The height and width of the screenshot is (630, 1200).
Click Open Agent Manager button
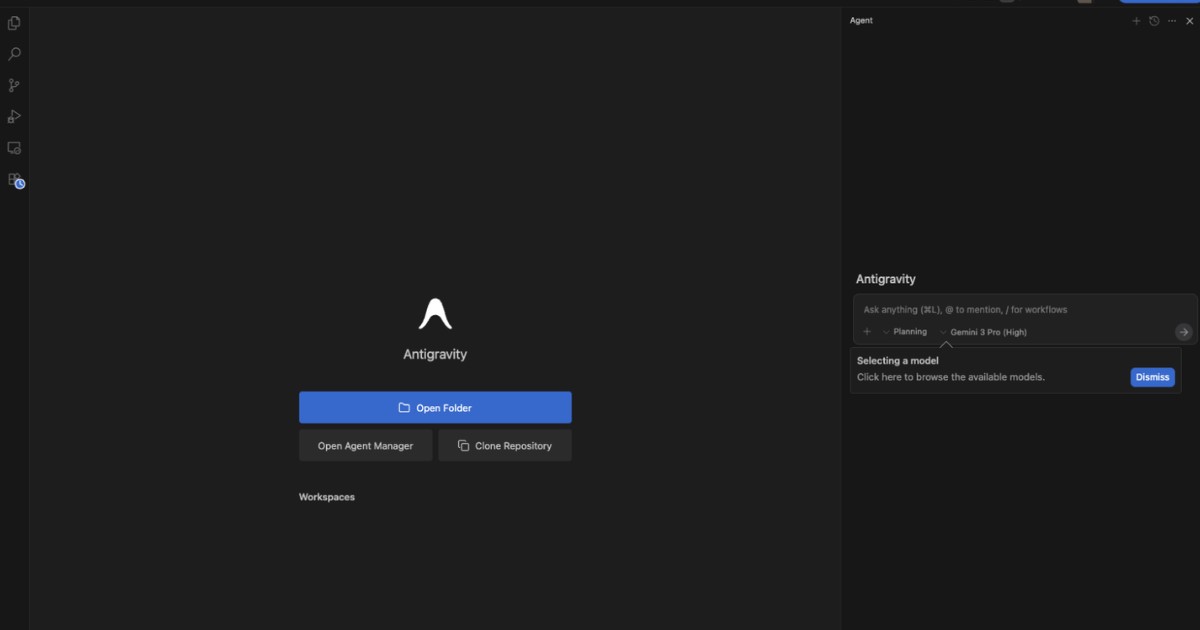[365, 446]
